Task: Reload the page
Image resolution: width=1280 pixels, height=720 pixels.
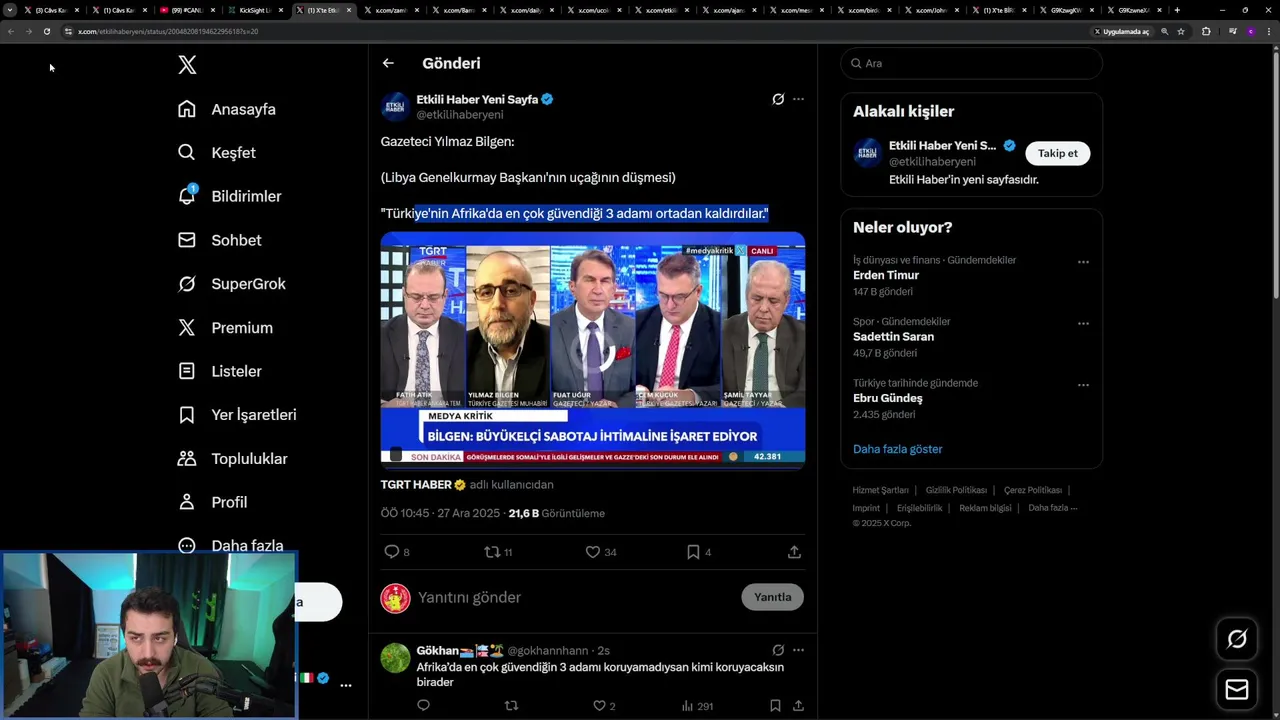Action: pyautogui.click(x=46, y=31)
